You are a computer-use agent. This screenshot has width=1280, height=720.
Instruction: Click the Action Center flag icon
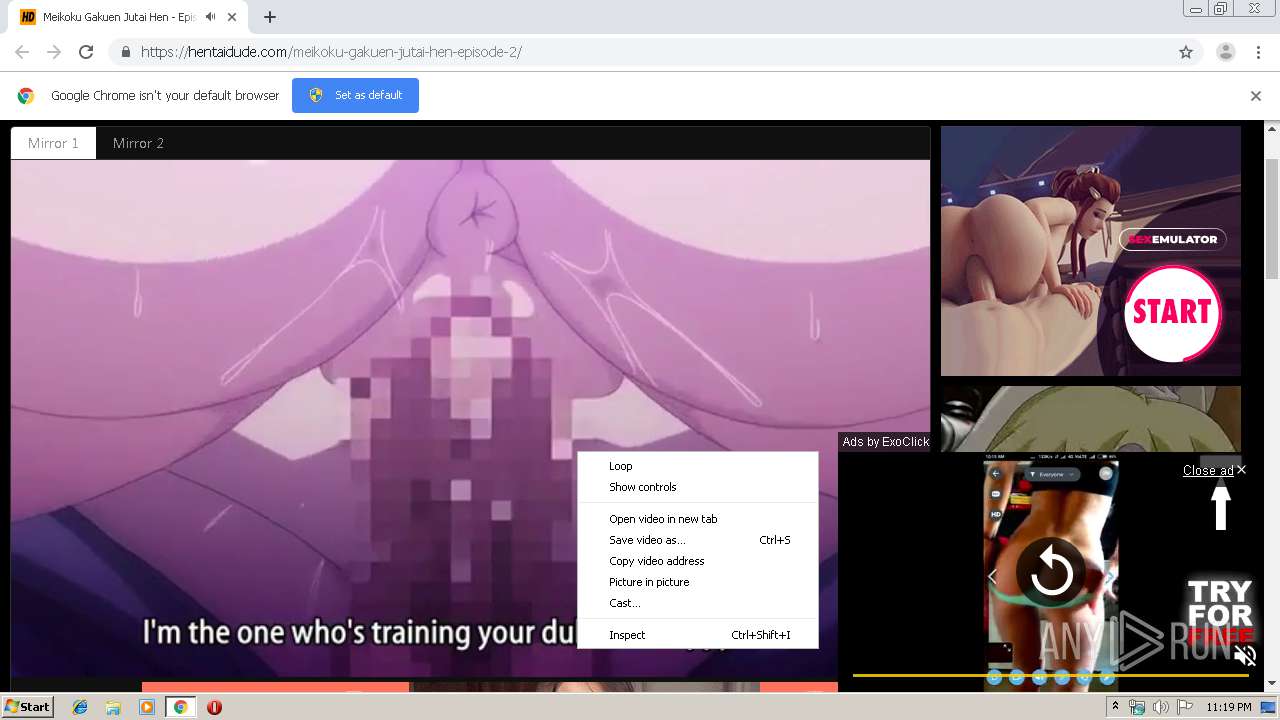pos(1183,707)
